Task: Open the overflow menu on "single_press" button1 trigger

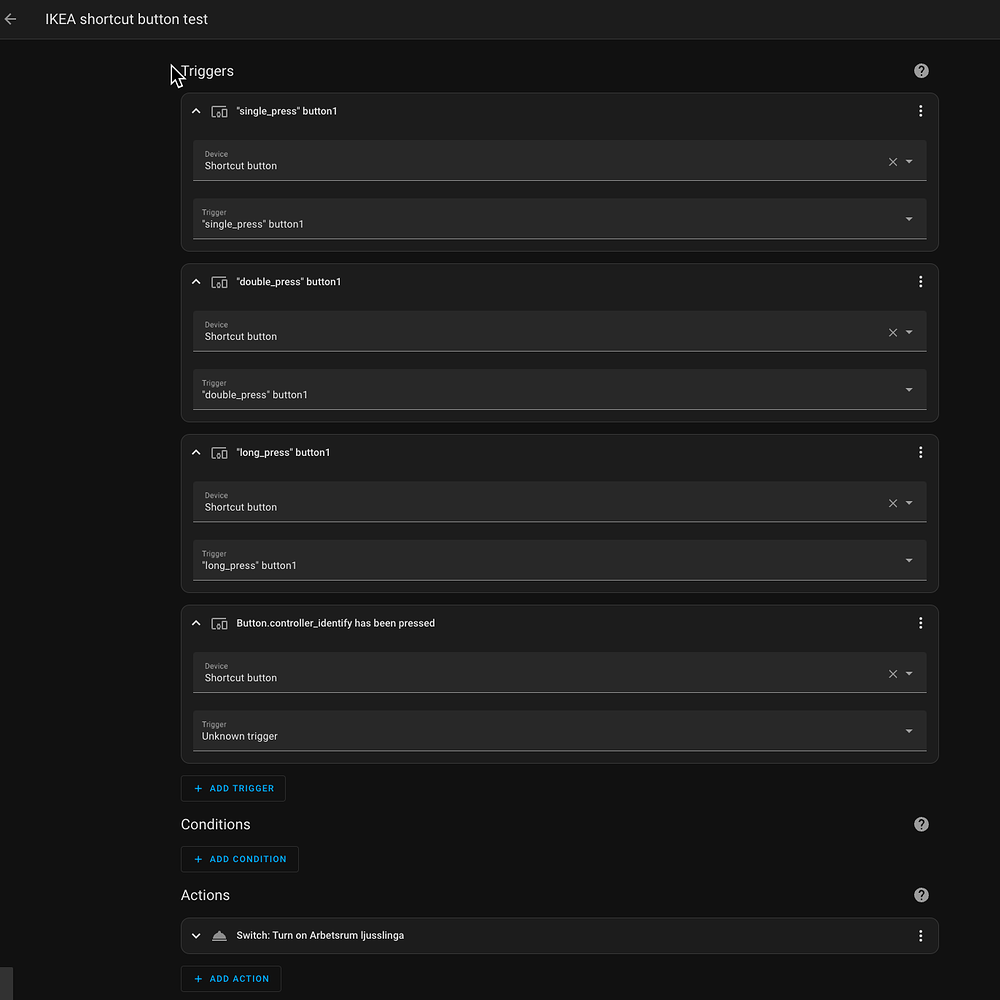Action: [x=920, y=111]
